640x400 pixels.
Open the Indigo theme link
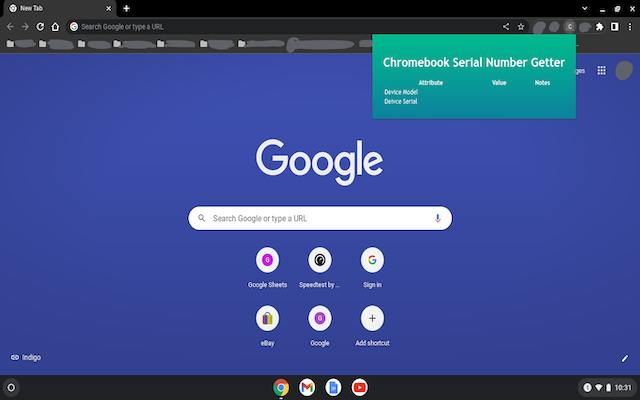click(26, 358)
